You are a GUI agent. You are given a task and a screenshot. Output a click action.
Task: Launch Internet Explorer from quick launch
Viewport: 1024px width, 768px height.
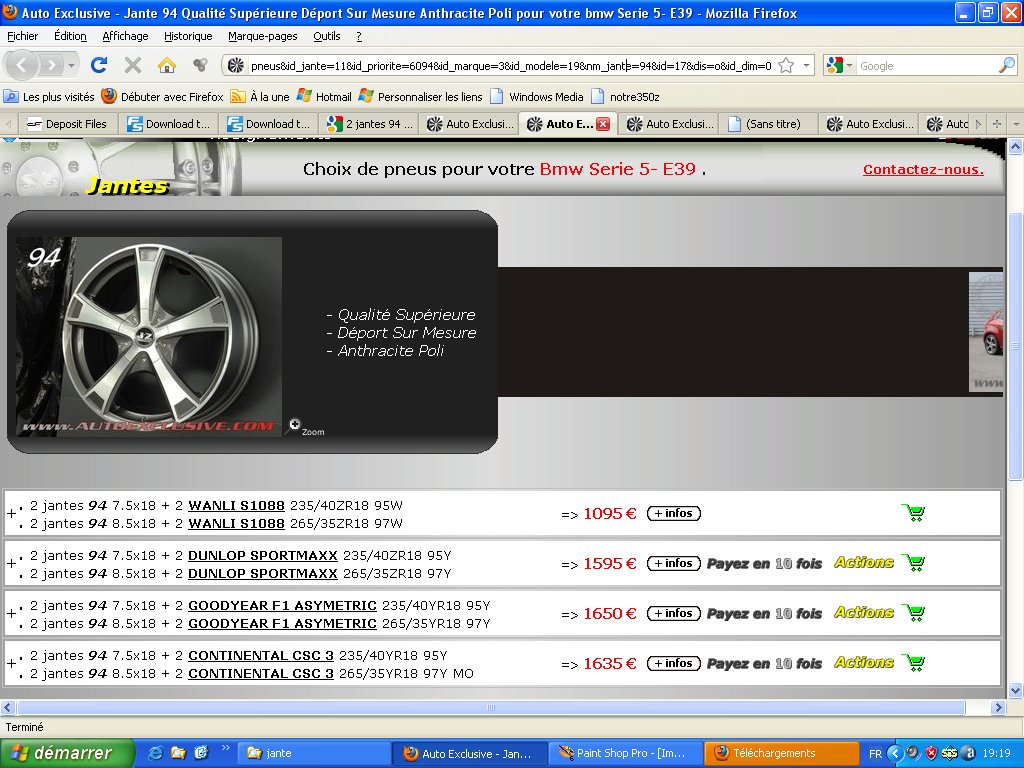tap(155, 753)
